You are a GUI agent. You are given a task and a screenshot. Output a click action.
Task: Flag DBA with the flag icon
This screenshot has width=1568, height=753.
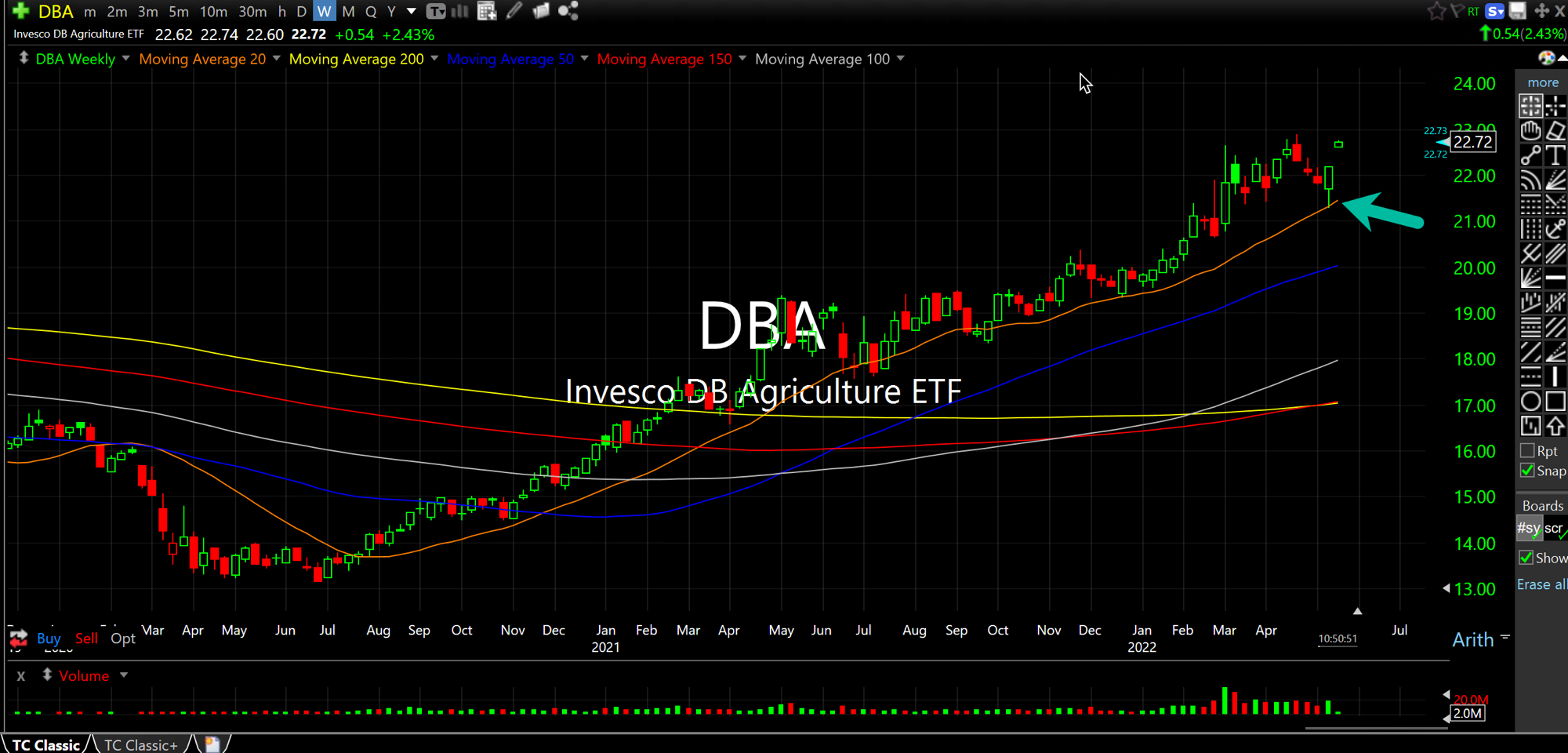pos(1457,11)
